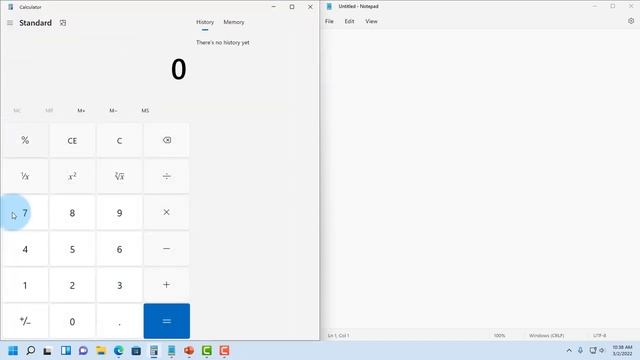This screenshot has width=640, height=360.
Task: Click digit 3 on the Calculator
Action: pyautogui.click(x=119, y=285)
